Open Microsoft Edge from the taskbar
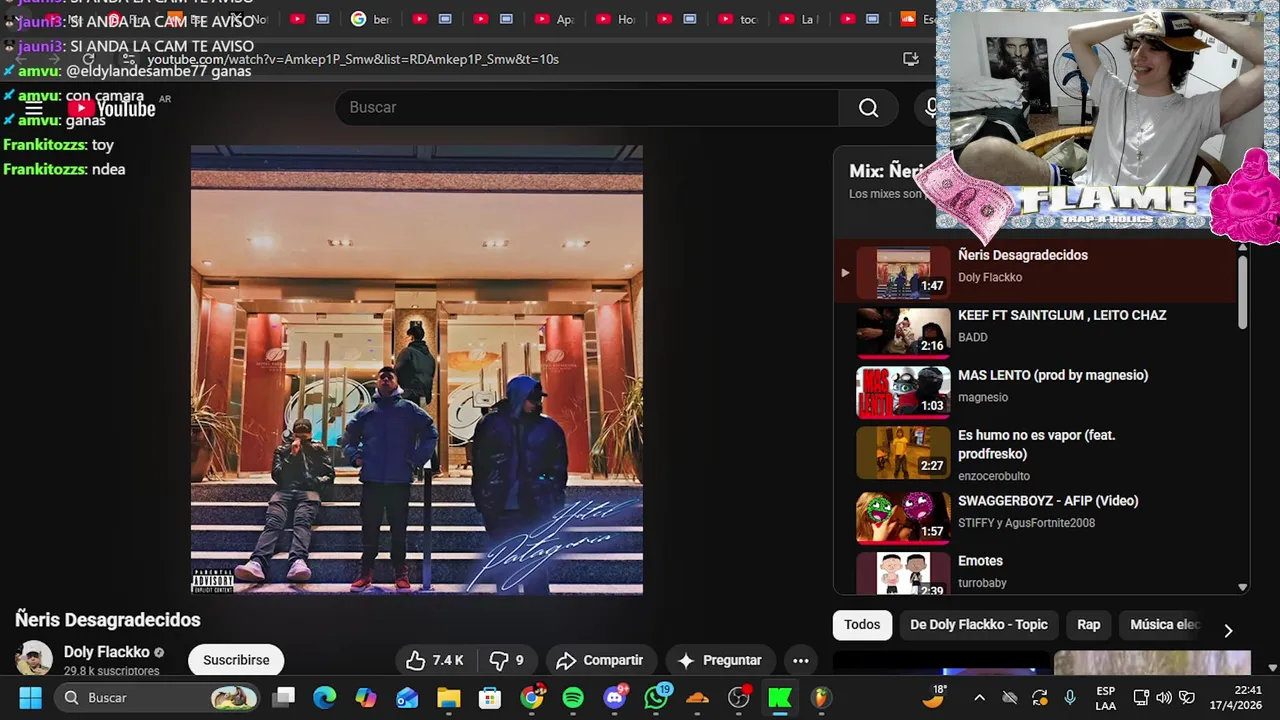The width and height of the screenshot is (1280, 720). pos(325,698)
